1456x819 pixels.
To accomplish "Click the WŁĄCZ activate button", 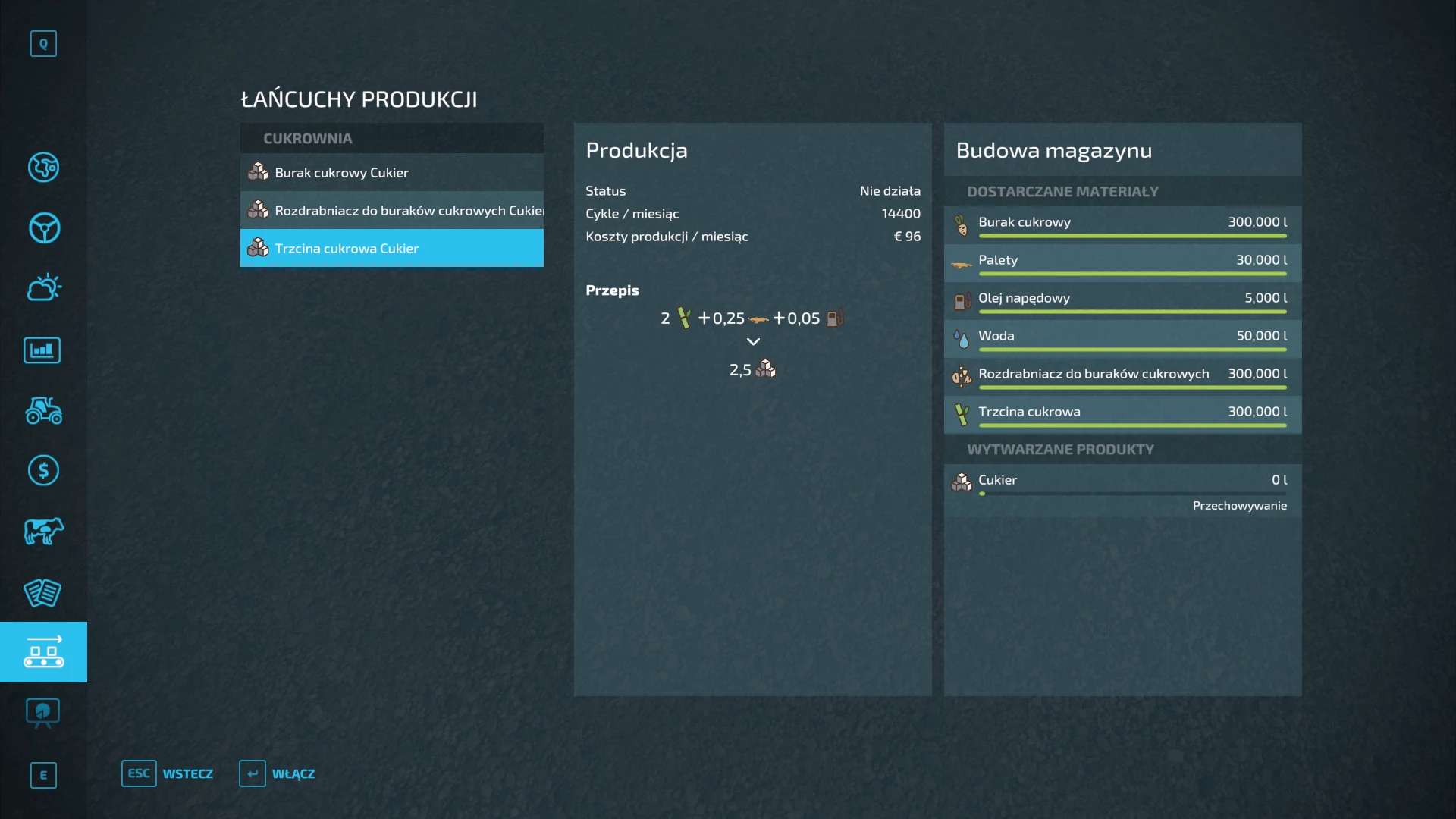I will point(278,773).
